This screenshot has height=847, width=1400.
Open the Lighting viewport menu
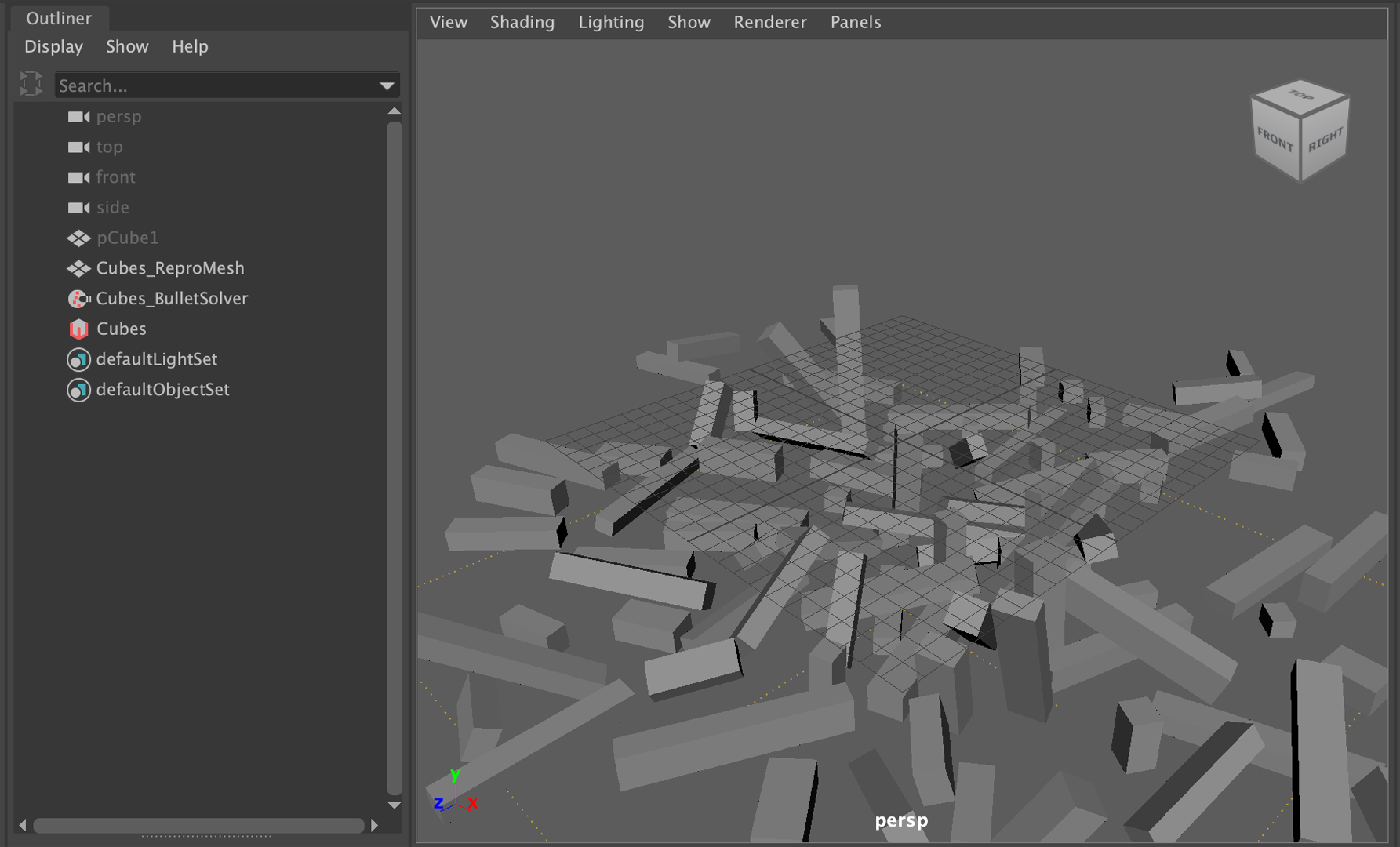click(610, 23)
